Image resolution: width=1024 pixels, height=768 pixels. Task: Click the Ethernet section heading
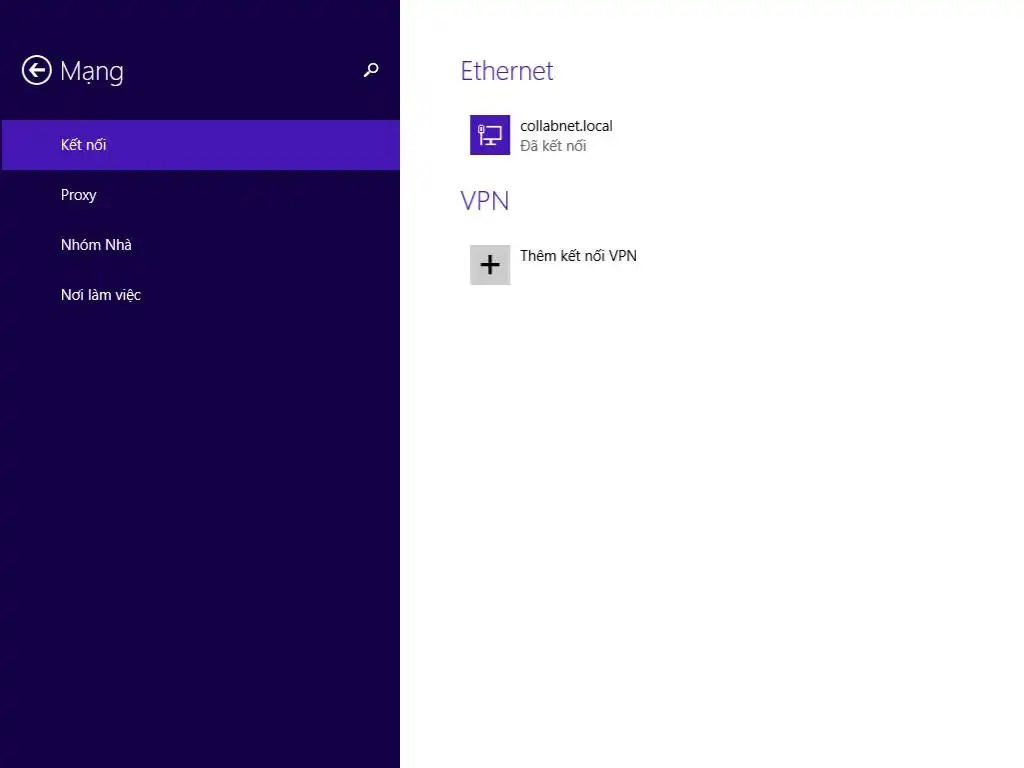507,71
